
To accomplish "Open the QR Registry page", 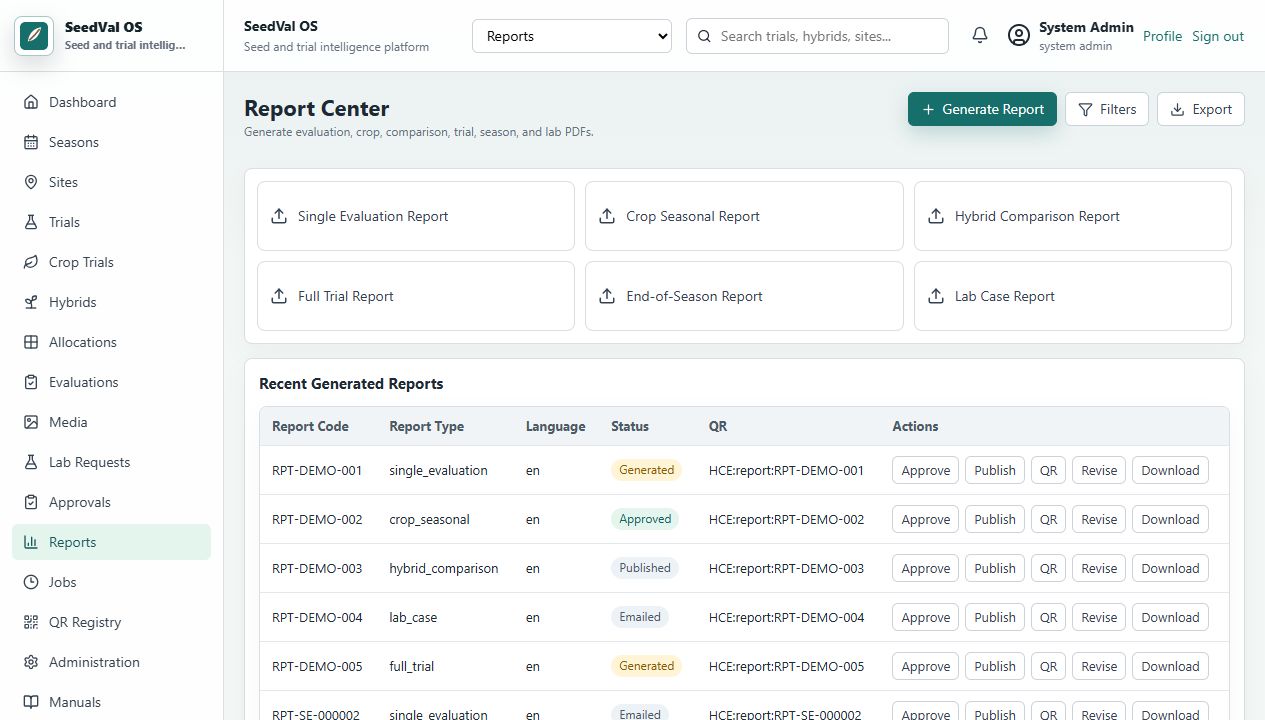I will point(112,622).
